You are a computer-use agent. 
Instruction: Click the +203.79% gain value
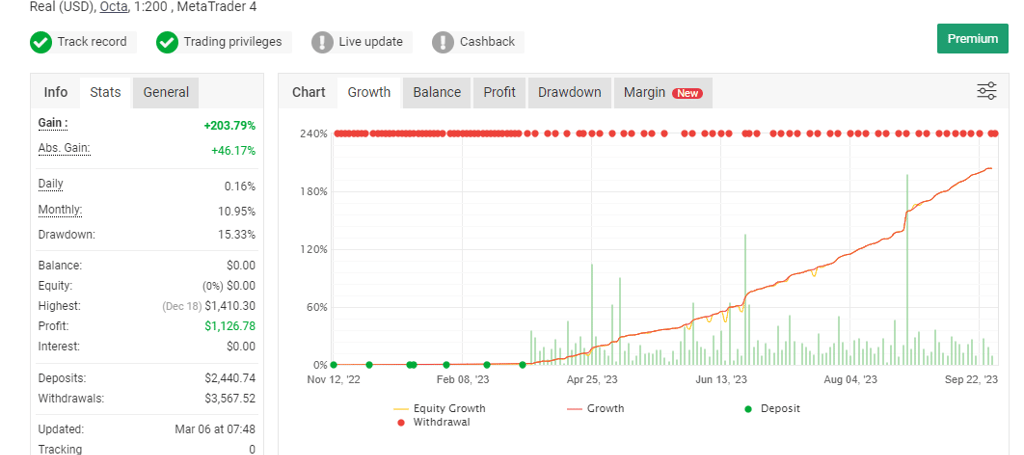point(229,125)
